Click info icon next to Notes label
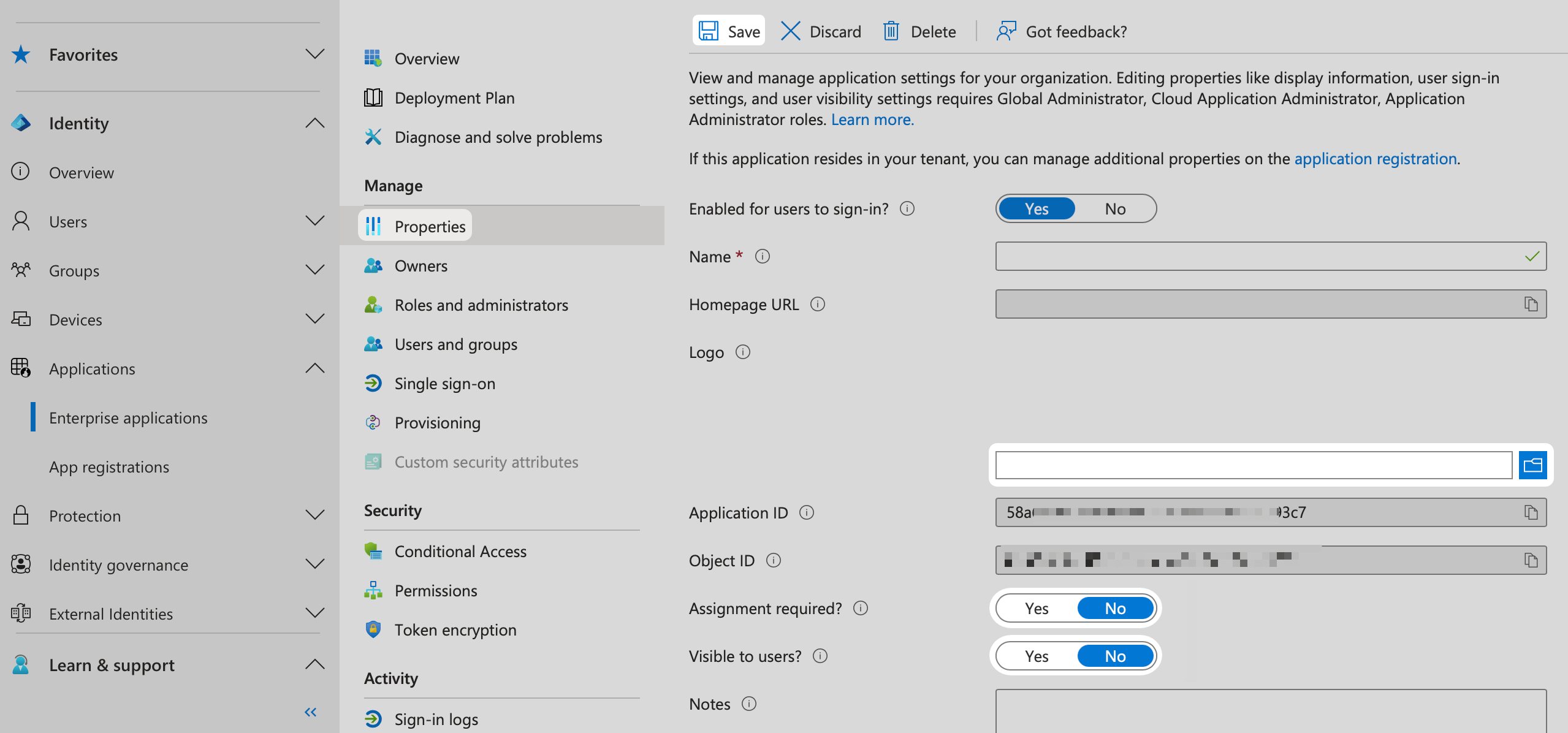The height and width of the screenshot is (733, 1568). click(x=749, y=704)
